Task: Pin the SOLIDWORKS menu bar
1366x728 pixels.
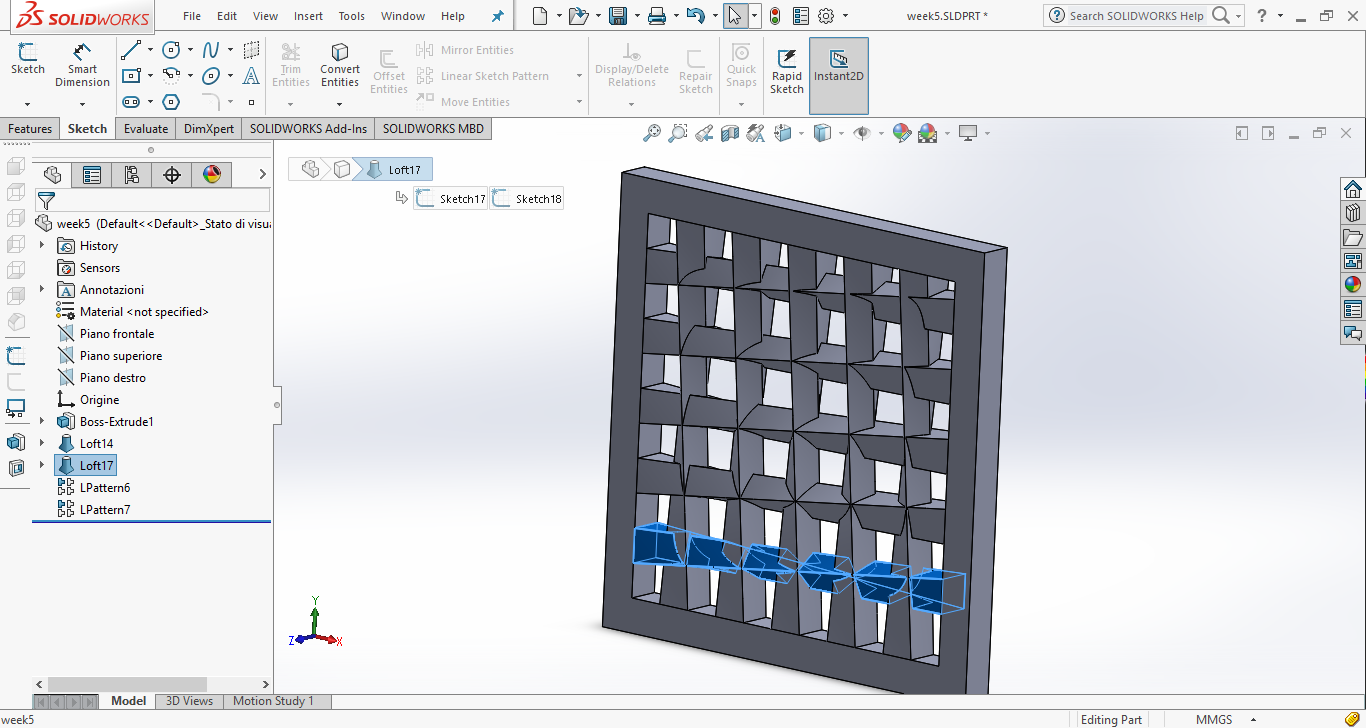Action: pos(498,16)
